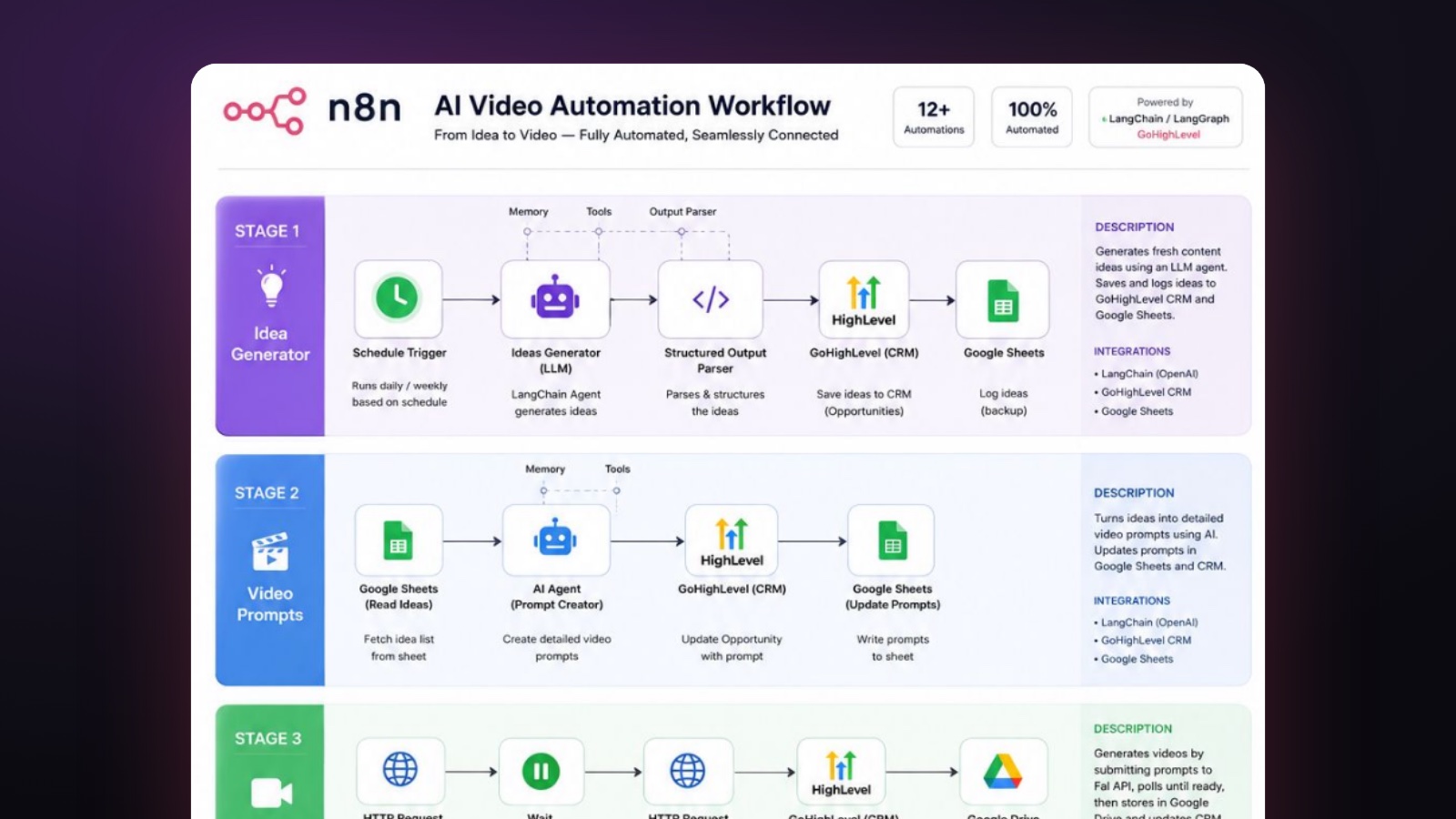
Task: Click the Stage 3 video camera icon
Action: point(271,793)
